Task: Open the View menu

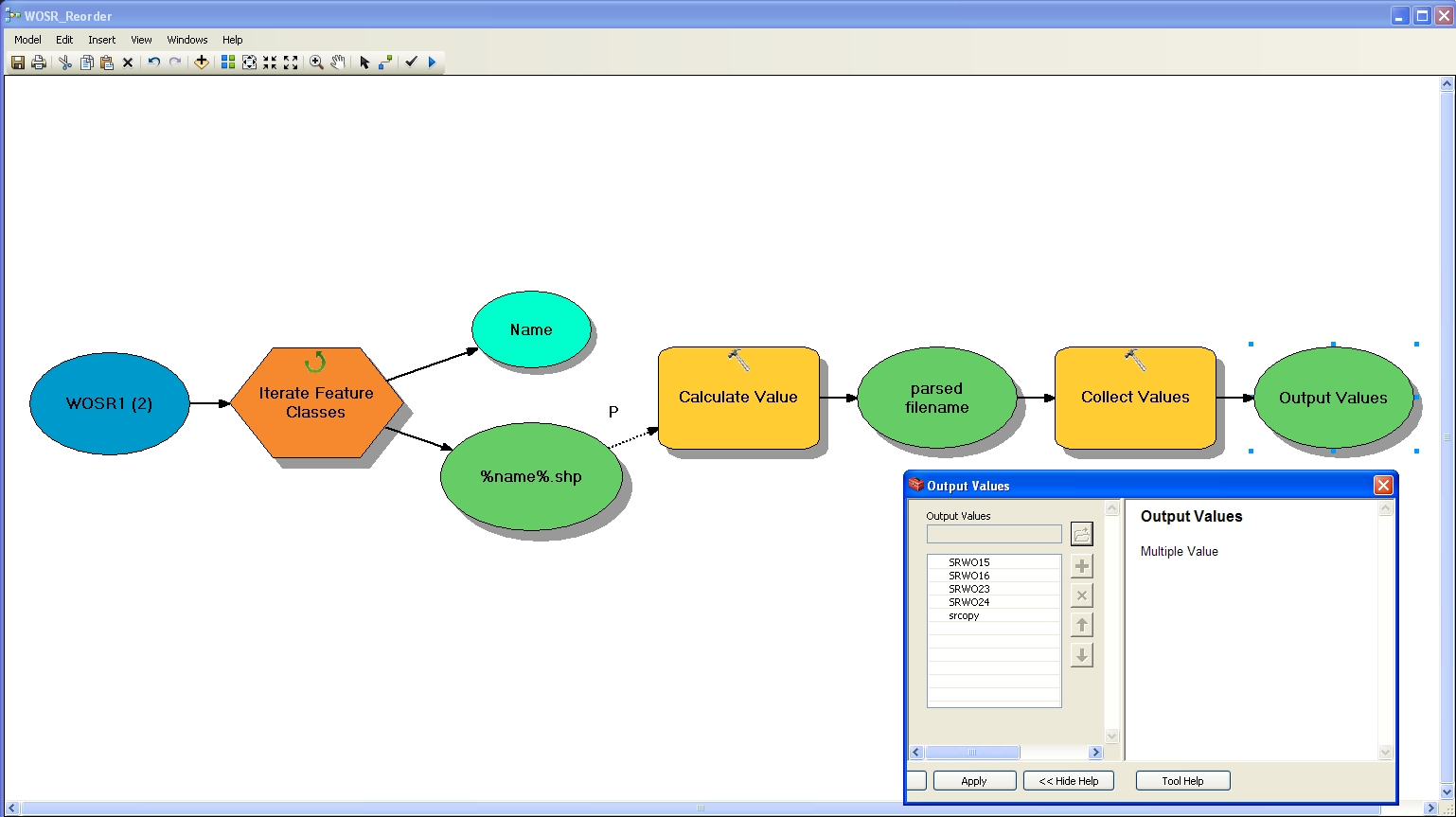Action: pos(141,40)
